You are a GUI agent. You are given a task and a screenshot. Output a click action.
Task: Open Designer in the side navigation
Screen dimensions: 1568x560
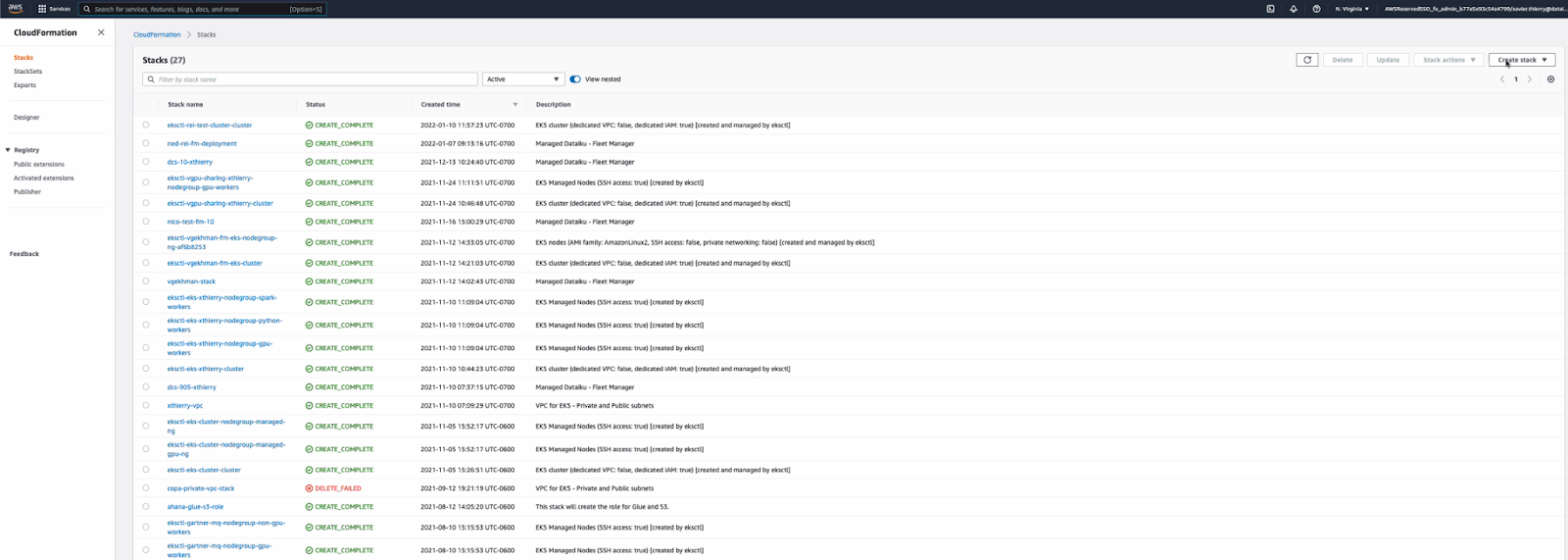[x=26, y=118]
